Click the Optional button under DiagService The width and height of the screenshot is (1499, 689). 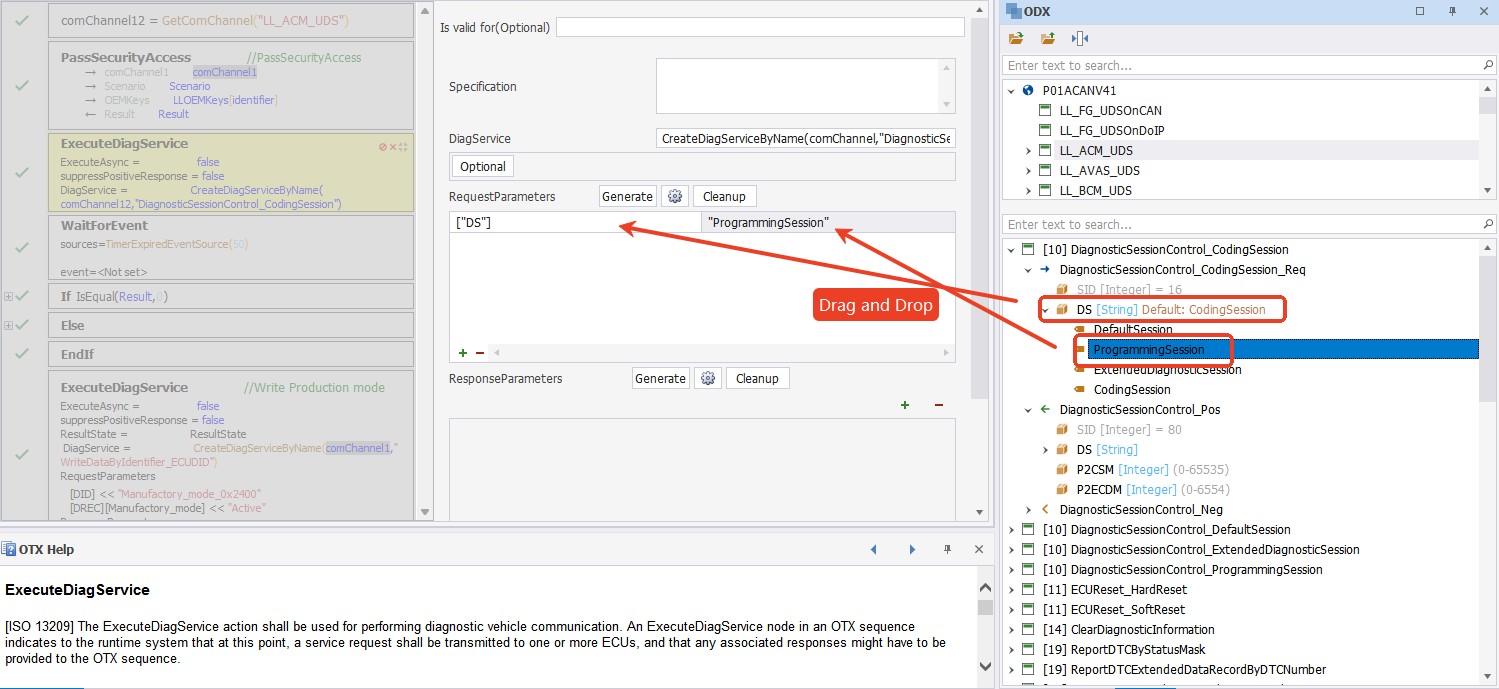[484, 166]
